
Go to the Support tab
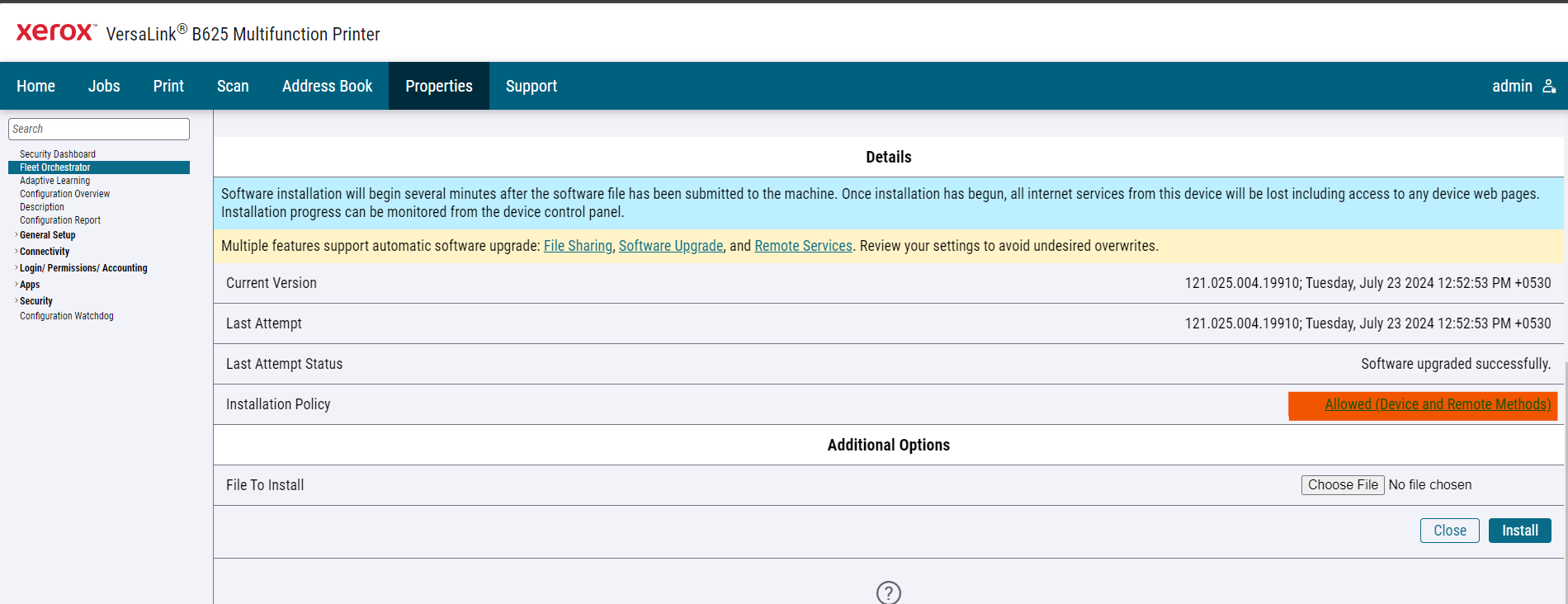pyautogui.click(x=531, y=86)
